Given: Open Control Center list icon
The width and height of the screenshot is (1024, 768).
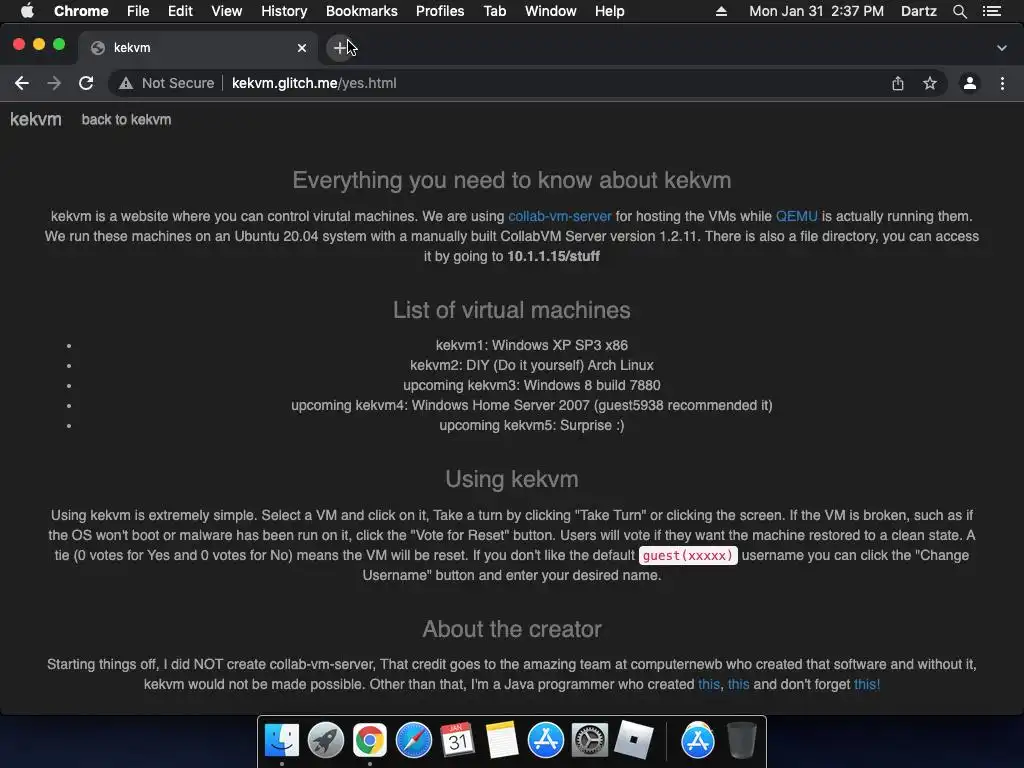Looking at the screenshot, I should [992, 11].
